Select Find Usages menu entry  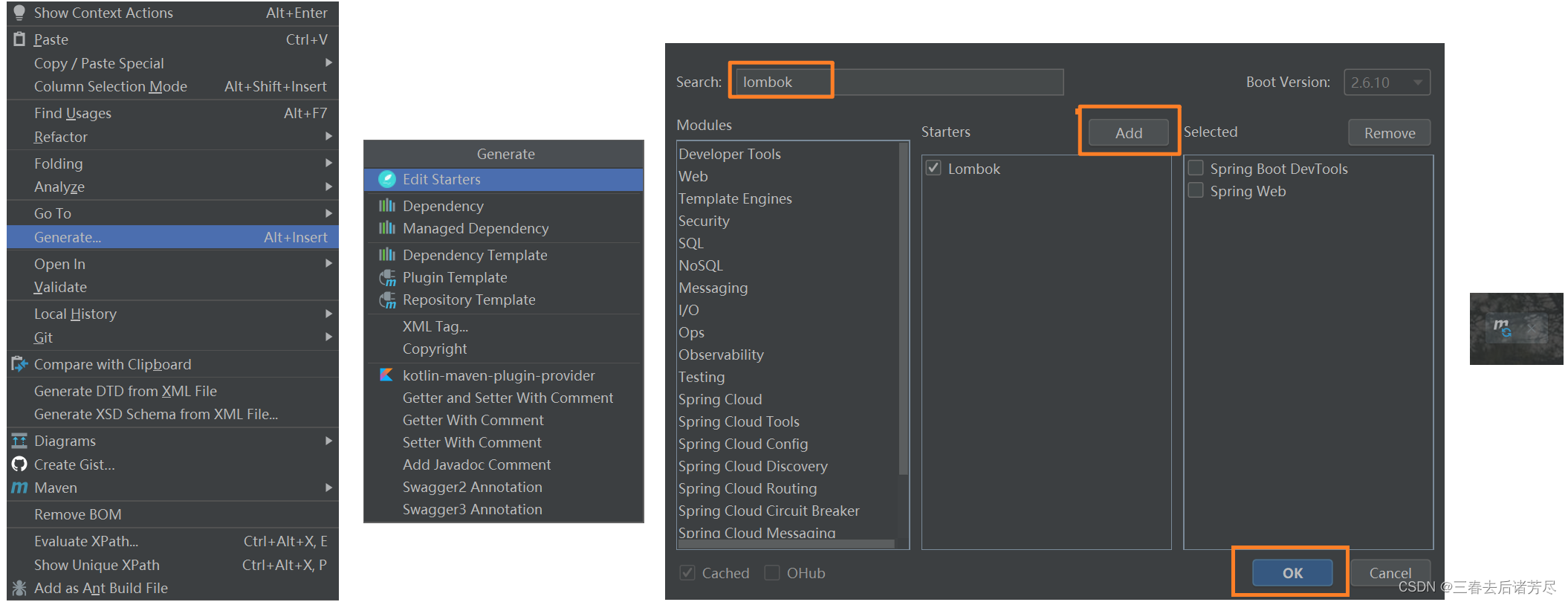172,113
